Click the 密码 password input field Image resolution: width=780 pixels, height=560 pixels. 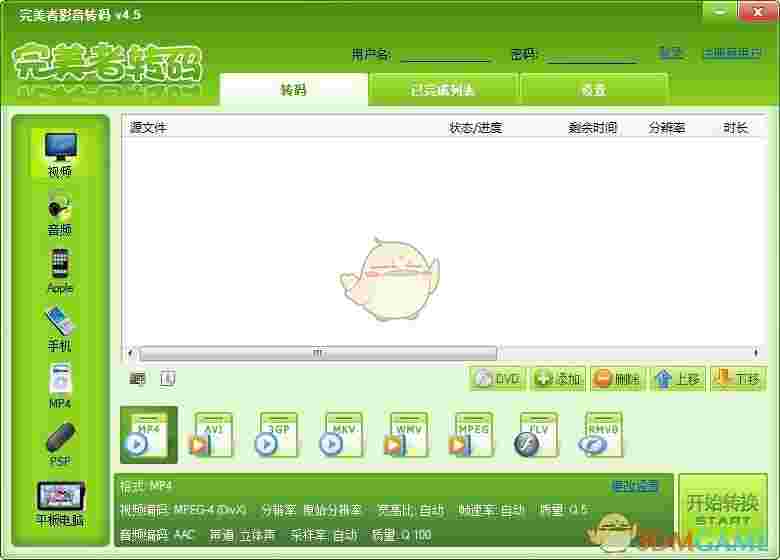[592, 54]
